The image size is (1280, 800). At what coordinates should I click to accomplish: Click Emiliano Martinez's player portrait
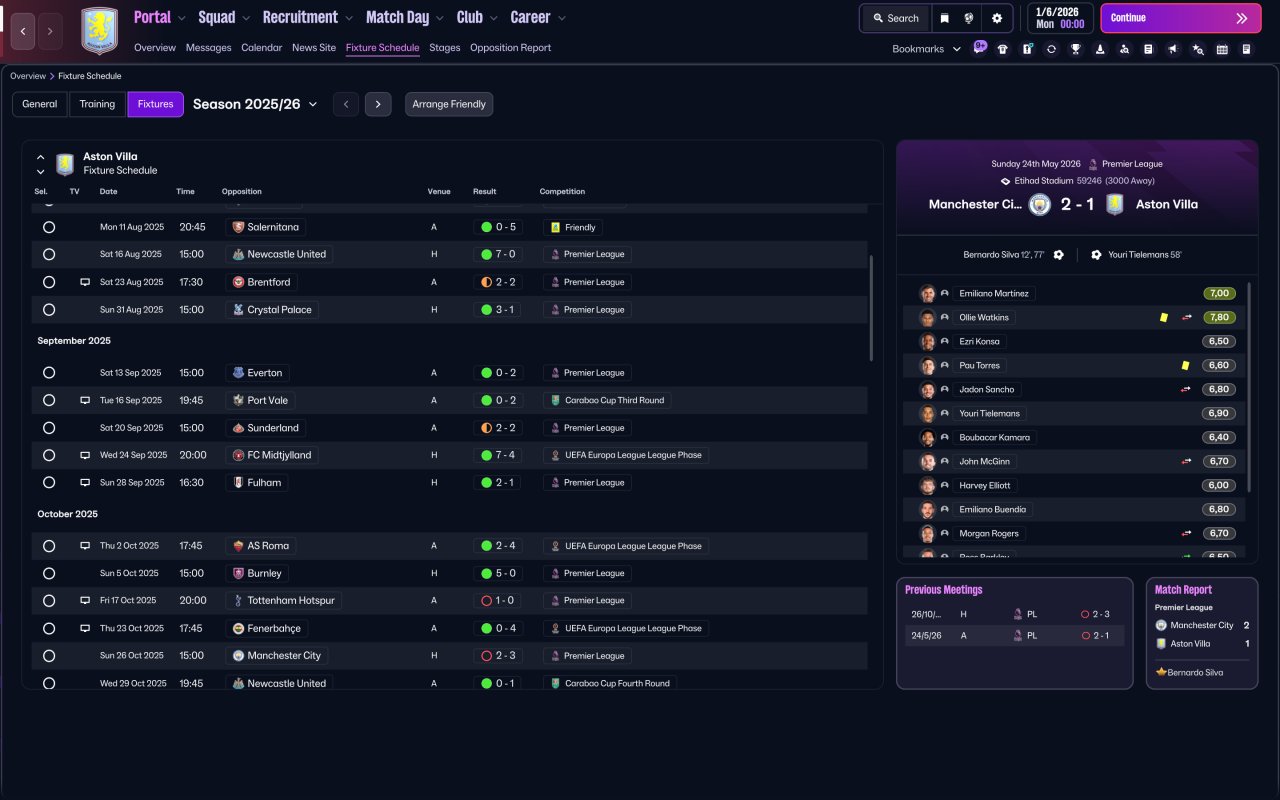(x=927, y=294)
